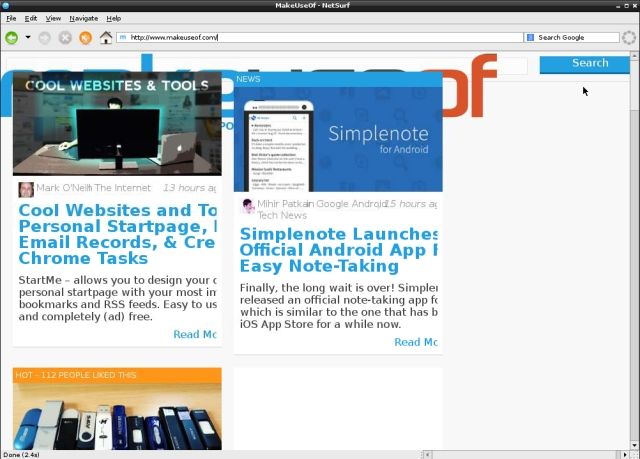Open the Navigate menu

[x=84, y=18]
